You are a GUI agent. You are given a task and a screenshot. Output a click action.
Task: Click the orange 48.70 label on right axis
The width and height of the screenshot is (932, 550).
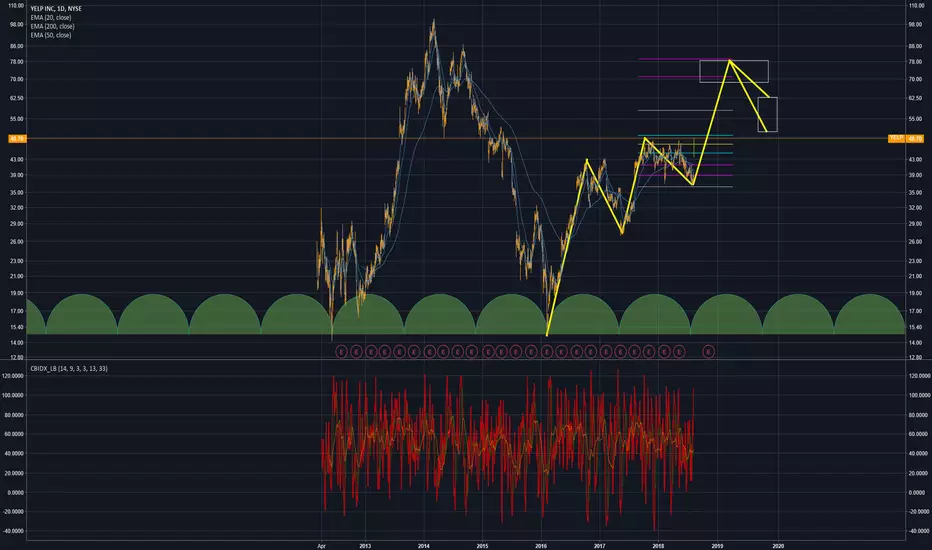(x=915, y=139)
